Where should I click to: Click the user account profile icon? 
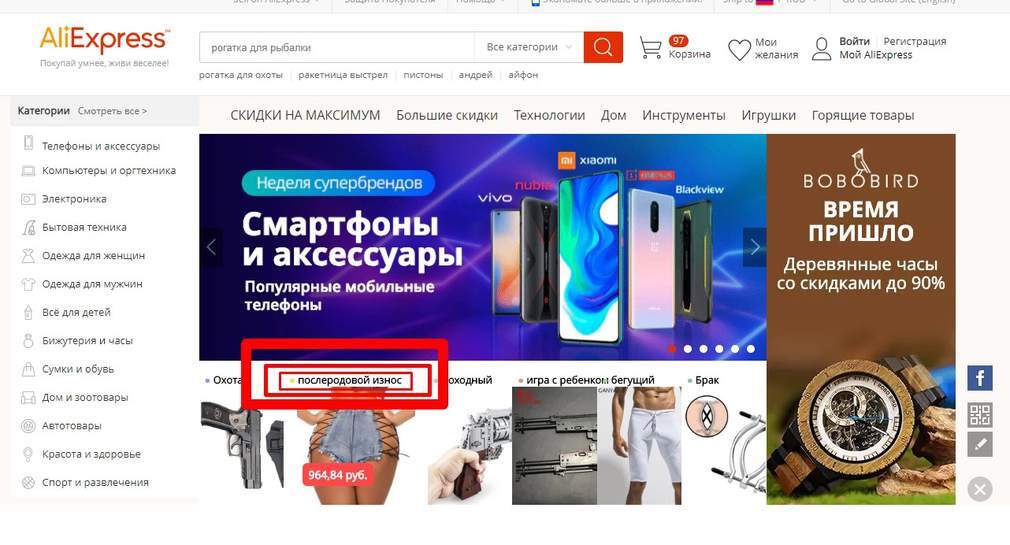[821, 48]
